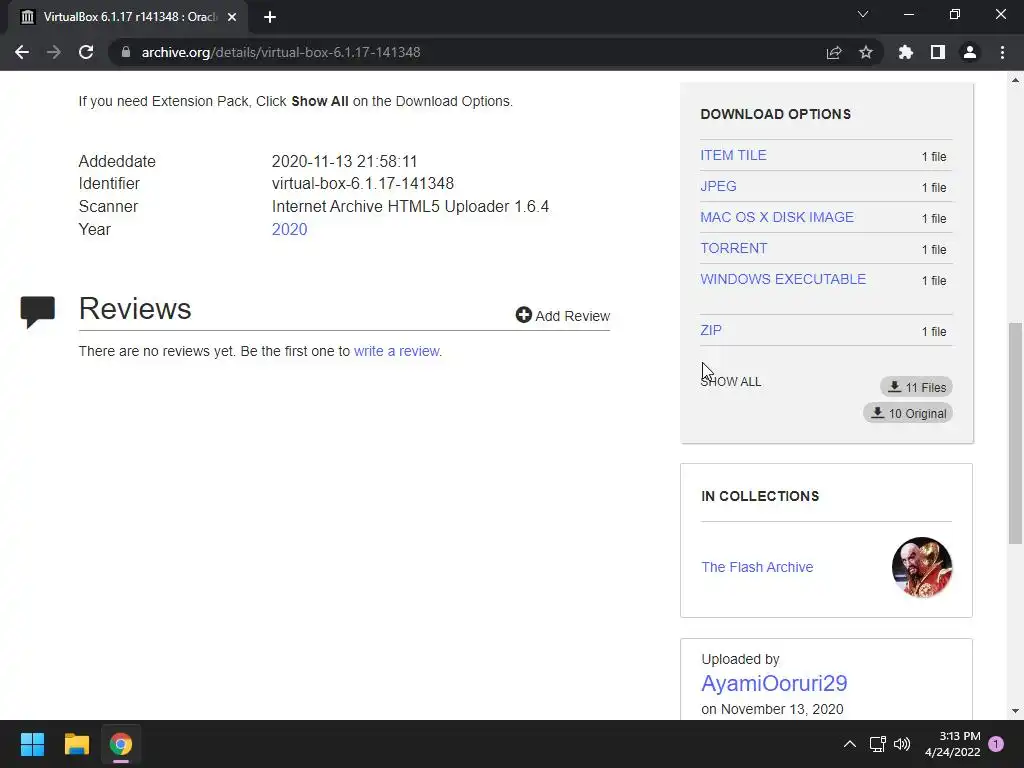Select the VirtualBox 6.1.17 r141348 tab
The height and width of the screenshot is (768, 1024).
[128, 17]
